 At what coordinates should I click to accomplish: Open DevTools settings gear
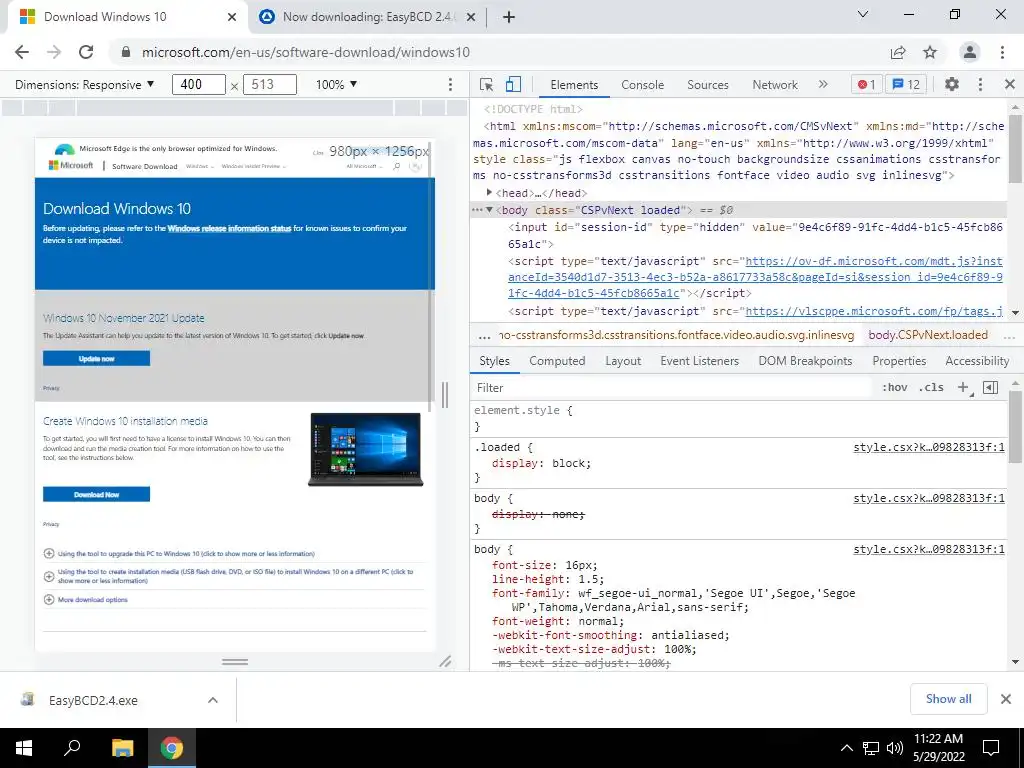pyautogui.click(x=952, y=84)
